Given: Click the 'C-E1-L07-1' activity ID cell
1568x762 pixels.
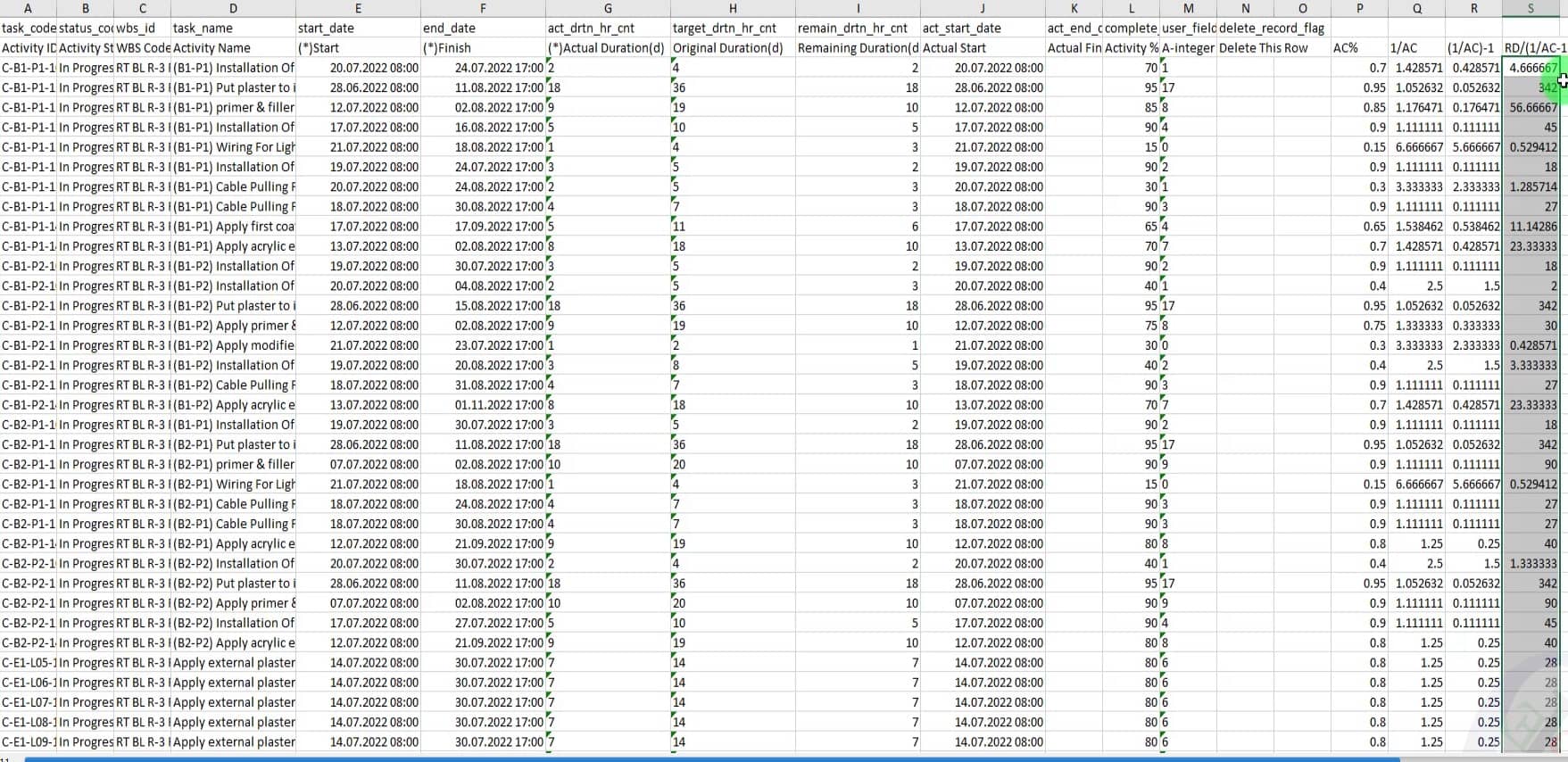Looking at the screenshot, I should tap(28, 702).
